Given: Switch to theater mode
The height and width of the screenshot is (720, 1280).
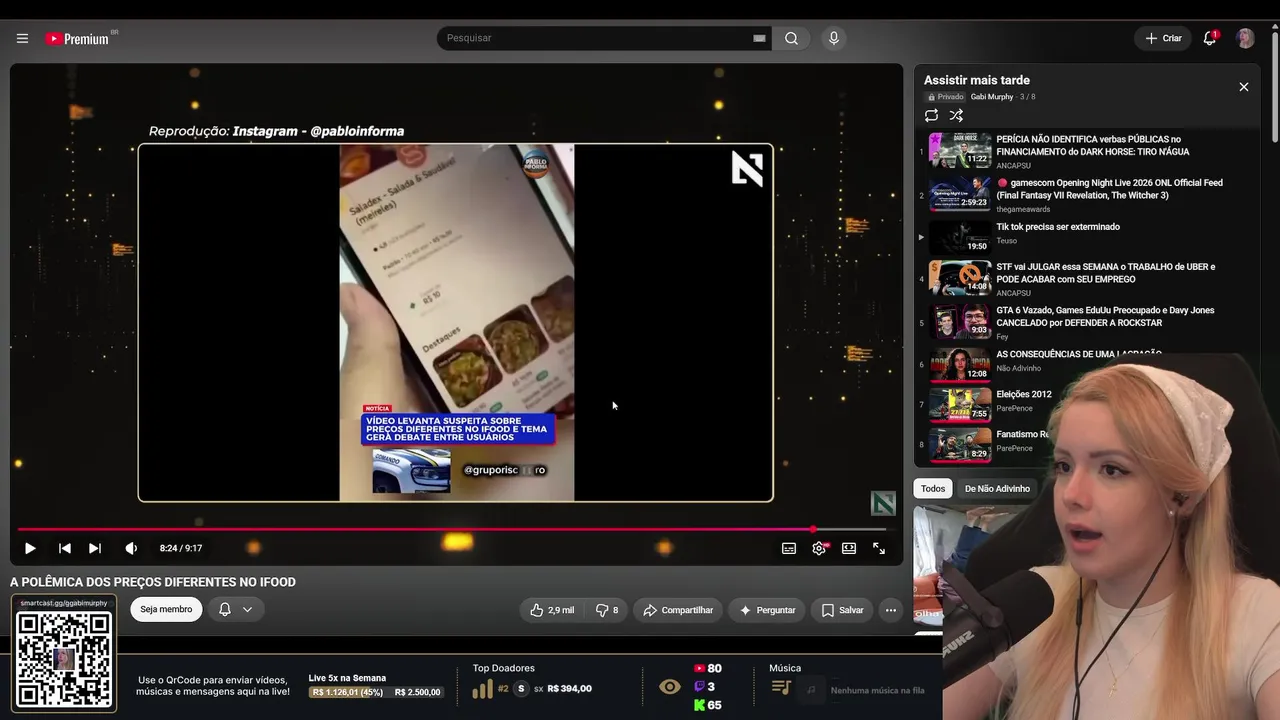Looking at the screenshot, I should click(849, 548).
